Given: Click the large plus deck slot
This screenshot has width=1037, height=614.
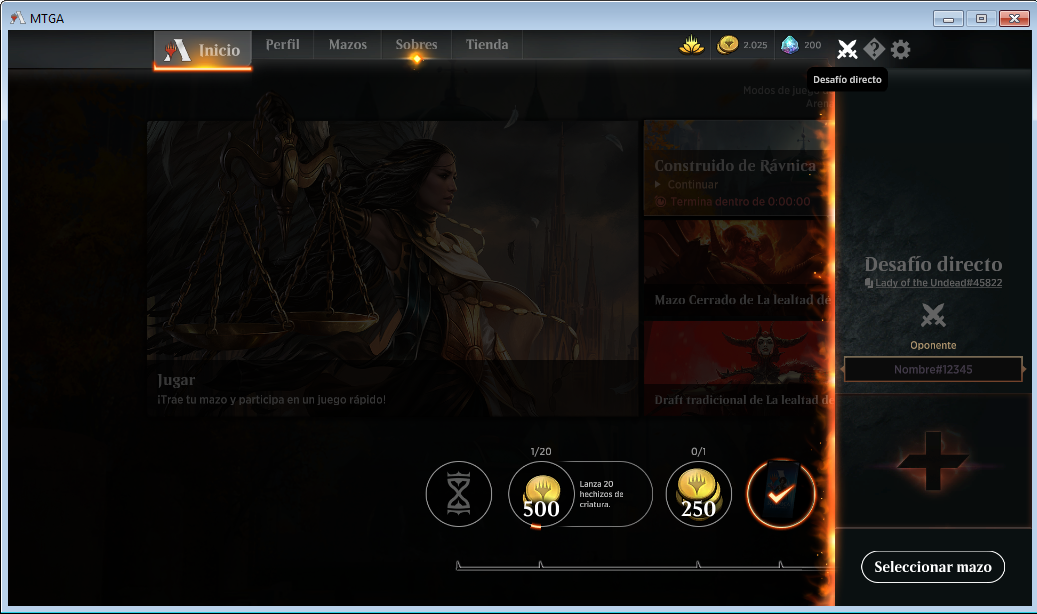Looking at the screenshot, I should [x=933, y=460].
